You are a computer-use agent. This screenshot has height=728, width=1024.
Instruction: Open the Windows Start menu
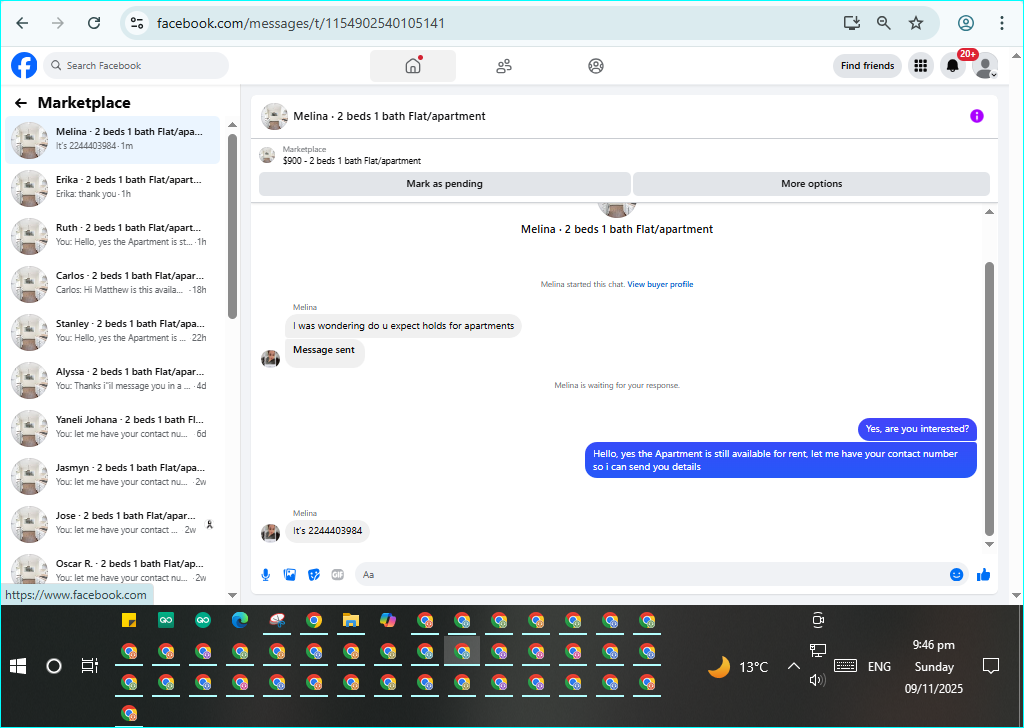point(18,666)
